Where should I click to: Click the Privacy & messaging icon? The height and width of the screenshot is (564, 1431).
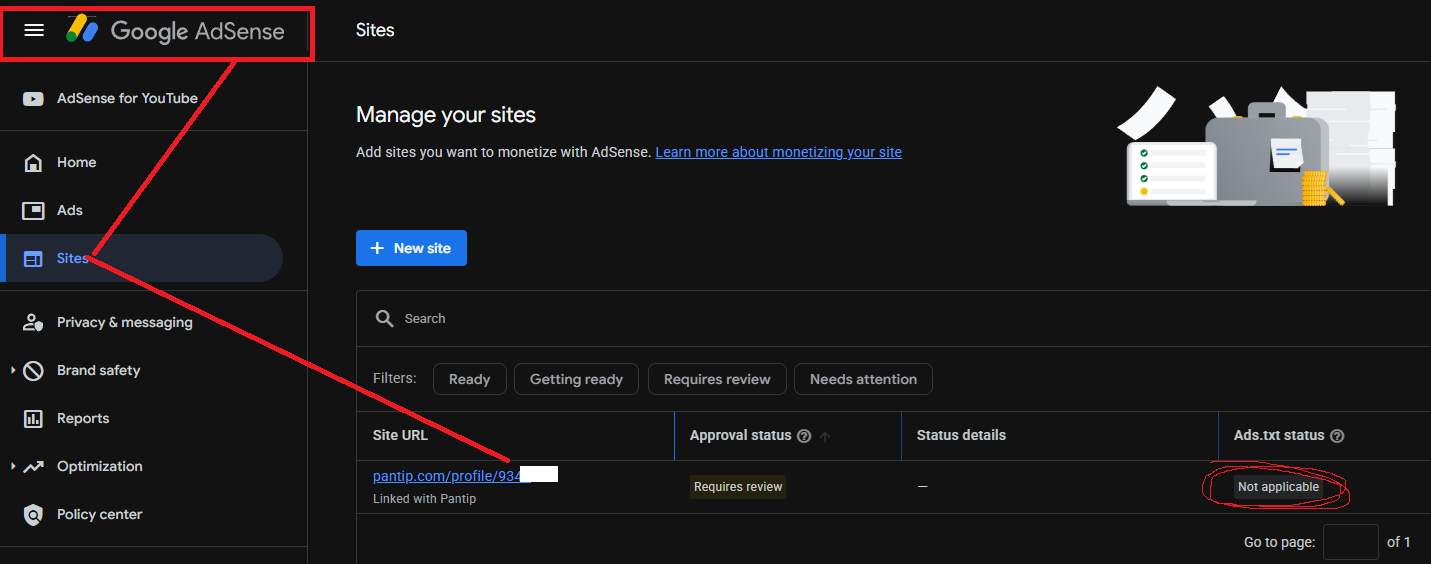(33, 322)
